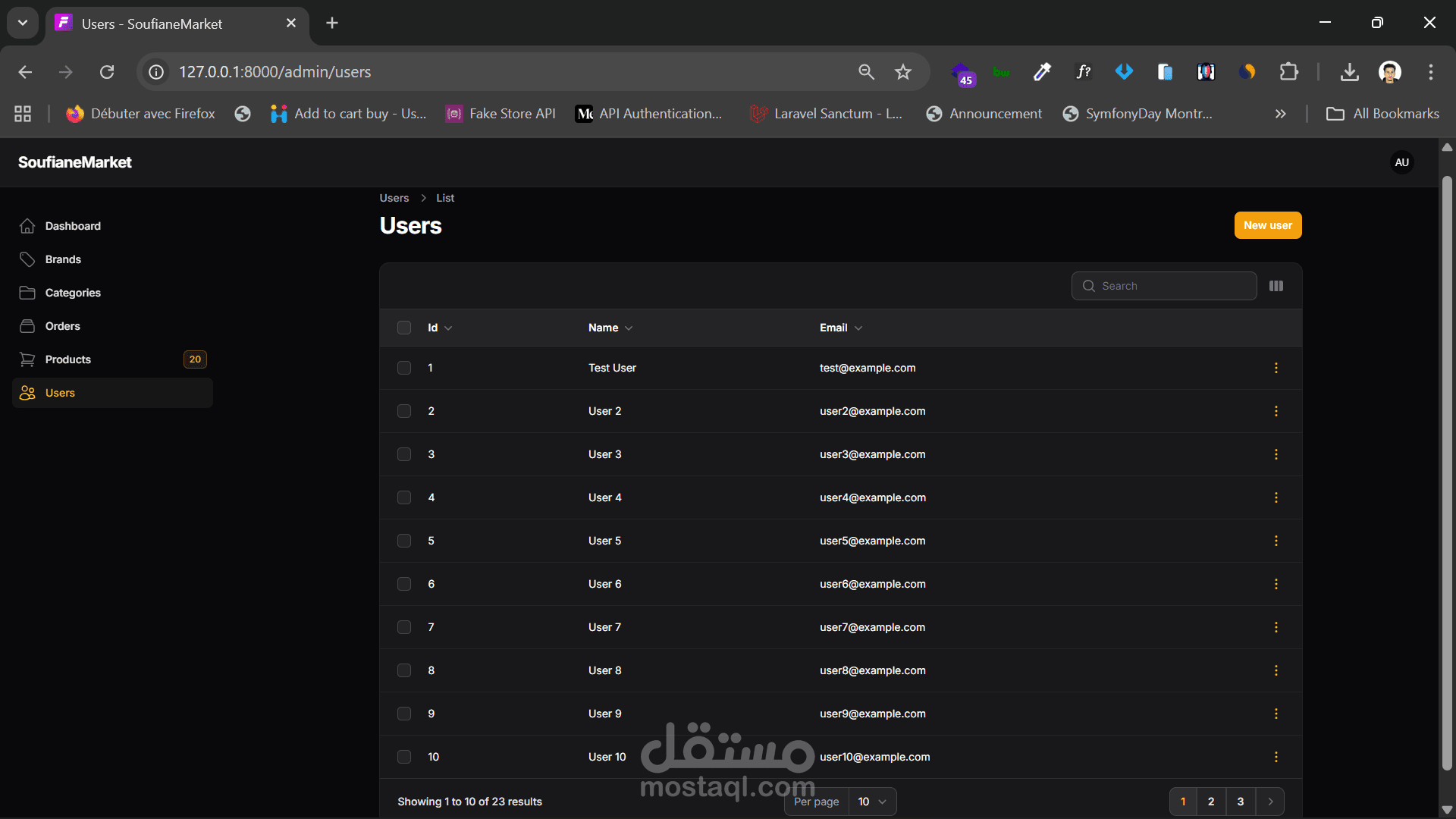Screen dimensions: 1456x819
Task: Click the New user button
Action: tap(1267, 225)
